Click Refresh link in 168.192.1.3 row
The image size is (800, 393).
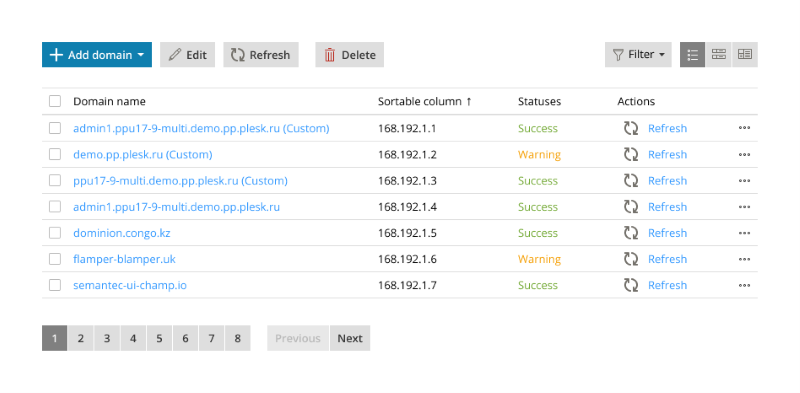(667, 181)
